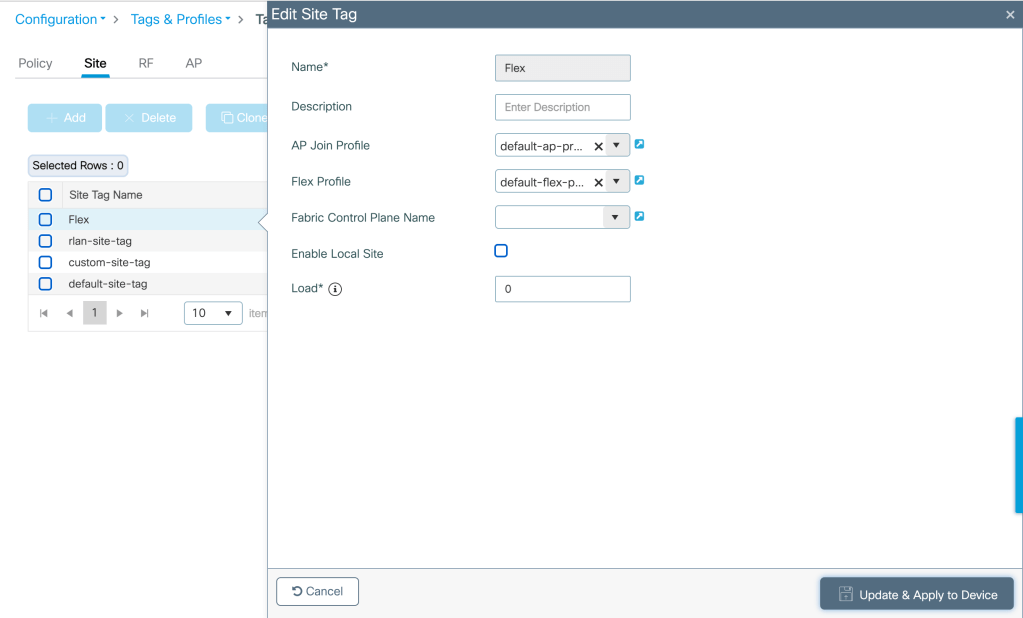This screenshot has height=618, width=1023.
Task: Click Update & Apply to Device
Action: pos(917,594)
